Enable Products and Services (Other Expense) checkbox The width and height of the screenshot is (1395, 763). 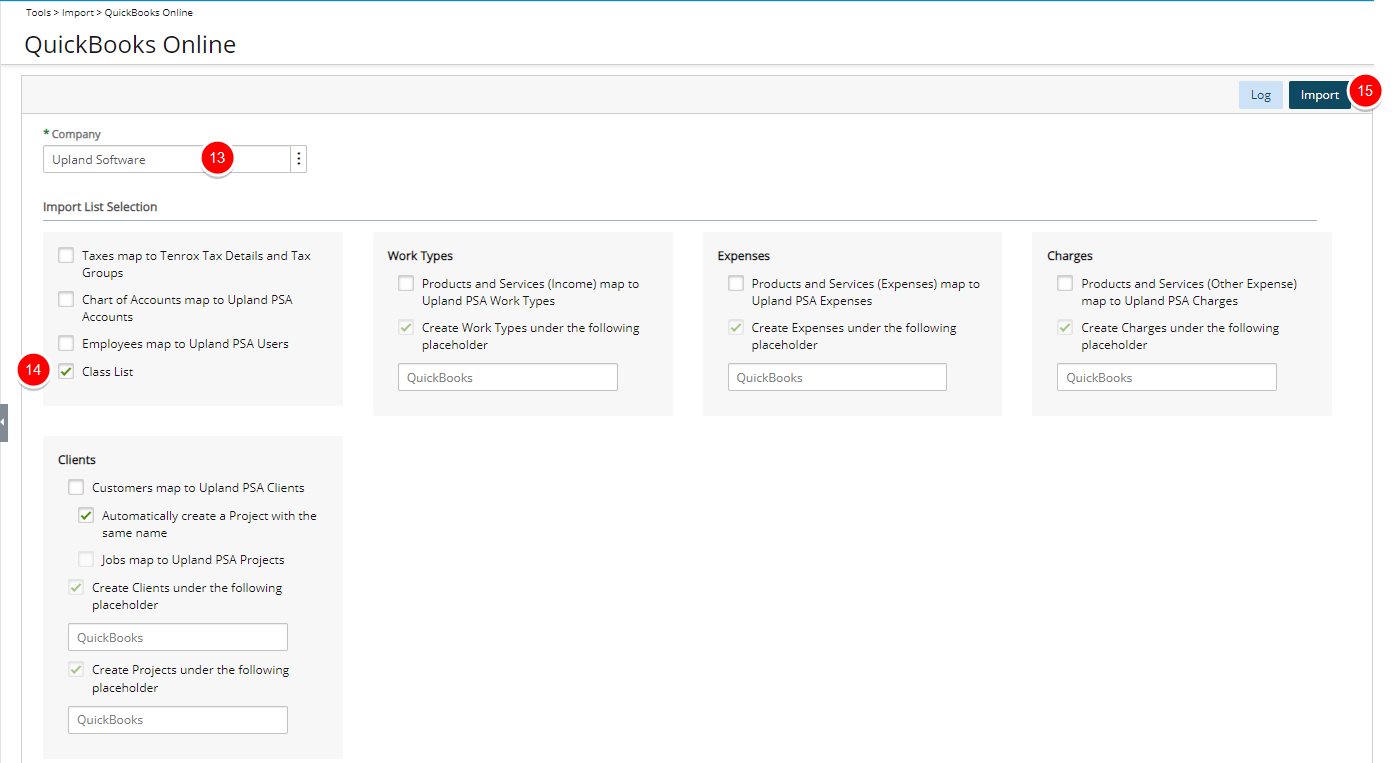(x=1065, y=283)
